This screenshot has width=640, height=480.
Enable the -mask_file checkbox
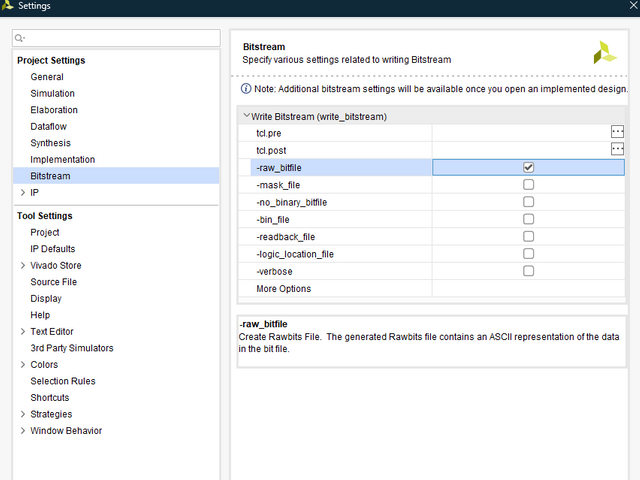(x=528, y=185)
